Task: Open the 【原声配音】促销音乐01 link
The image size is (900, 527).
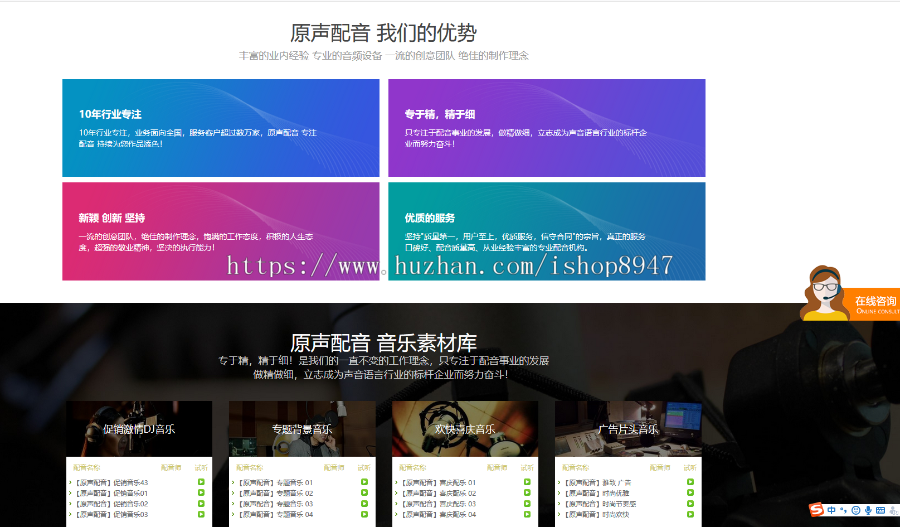Action: pyautogui.click(x=111, y=493)
